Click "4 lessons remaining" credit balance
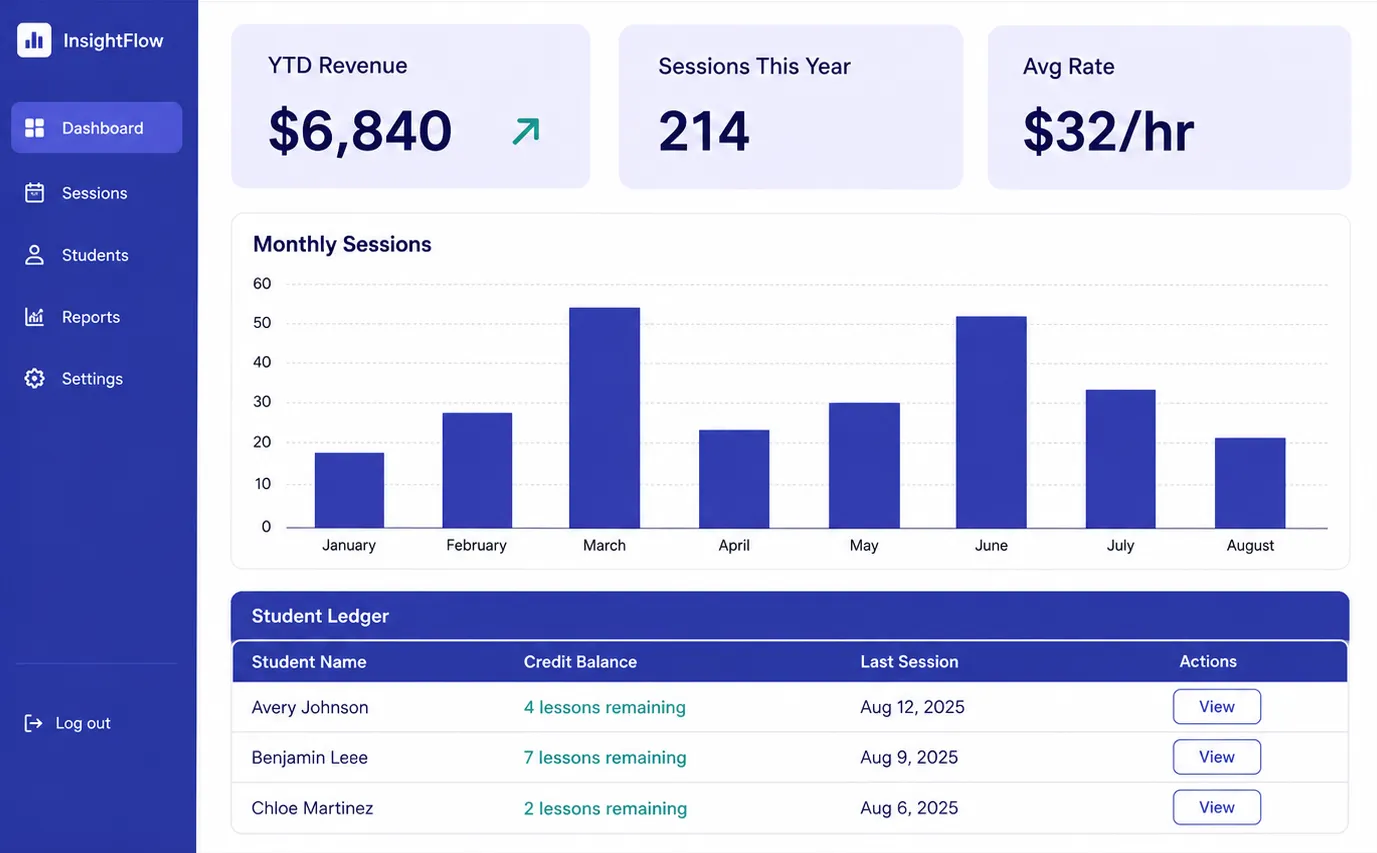Image resolution: width=1377 pixels, height=853 pixels. (605, 707)
